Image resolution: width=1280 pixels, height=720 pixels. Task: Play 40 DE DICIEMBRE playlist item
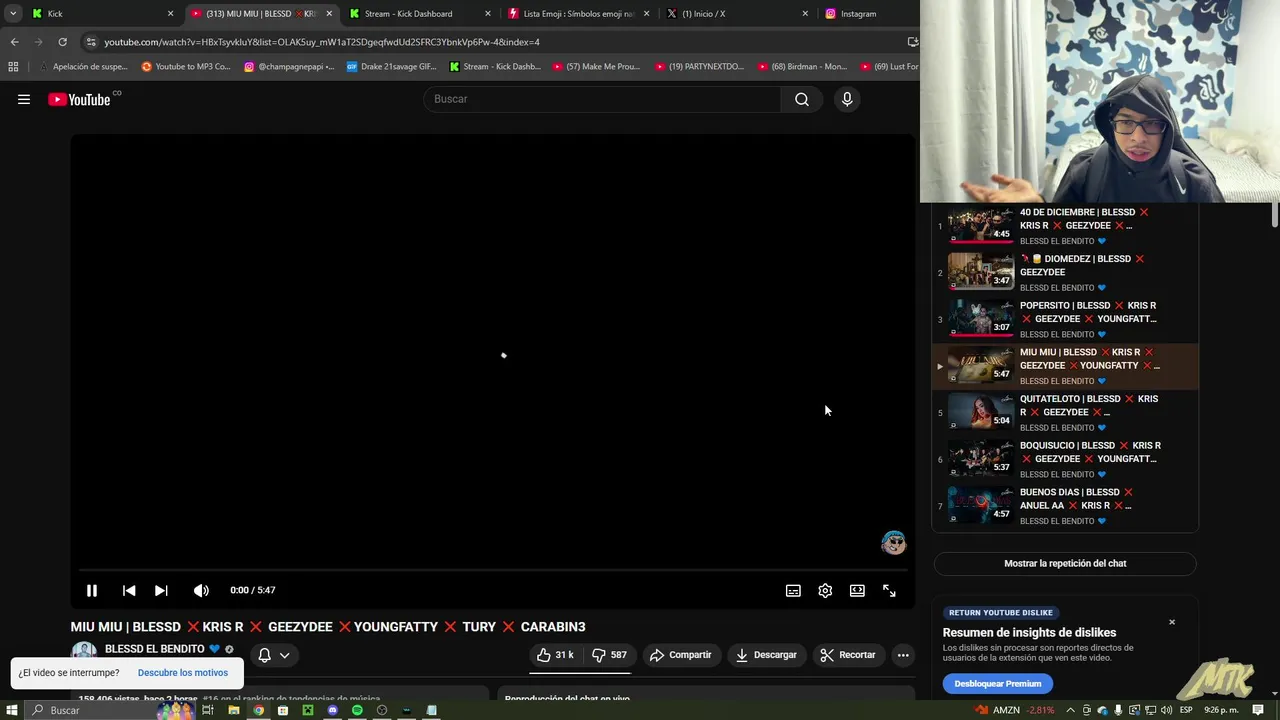(x=1065, y=226)
